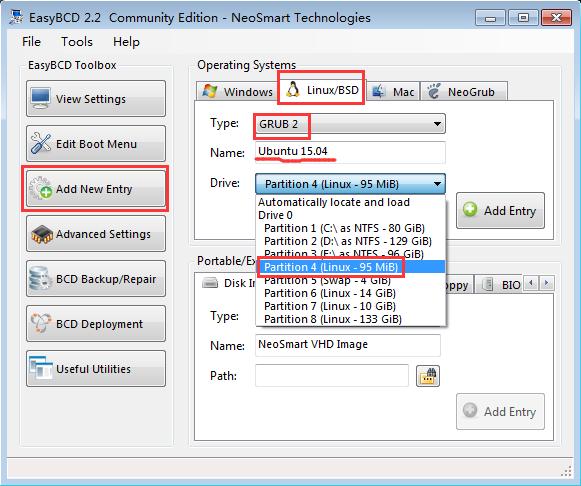Switch to the Mac tab
The image size is (581, 486).
394,91
